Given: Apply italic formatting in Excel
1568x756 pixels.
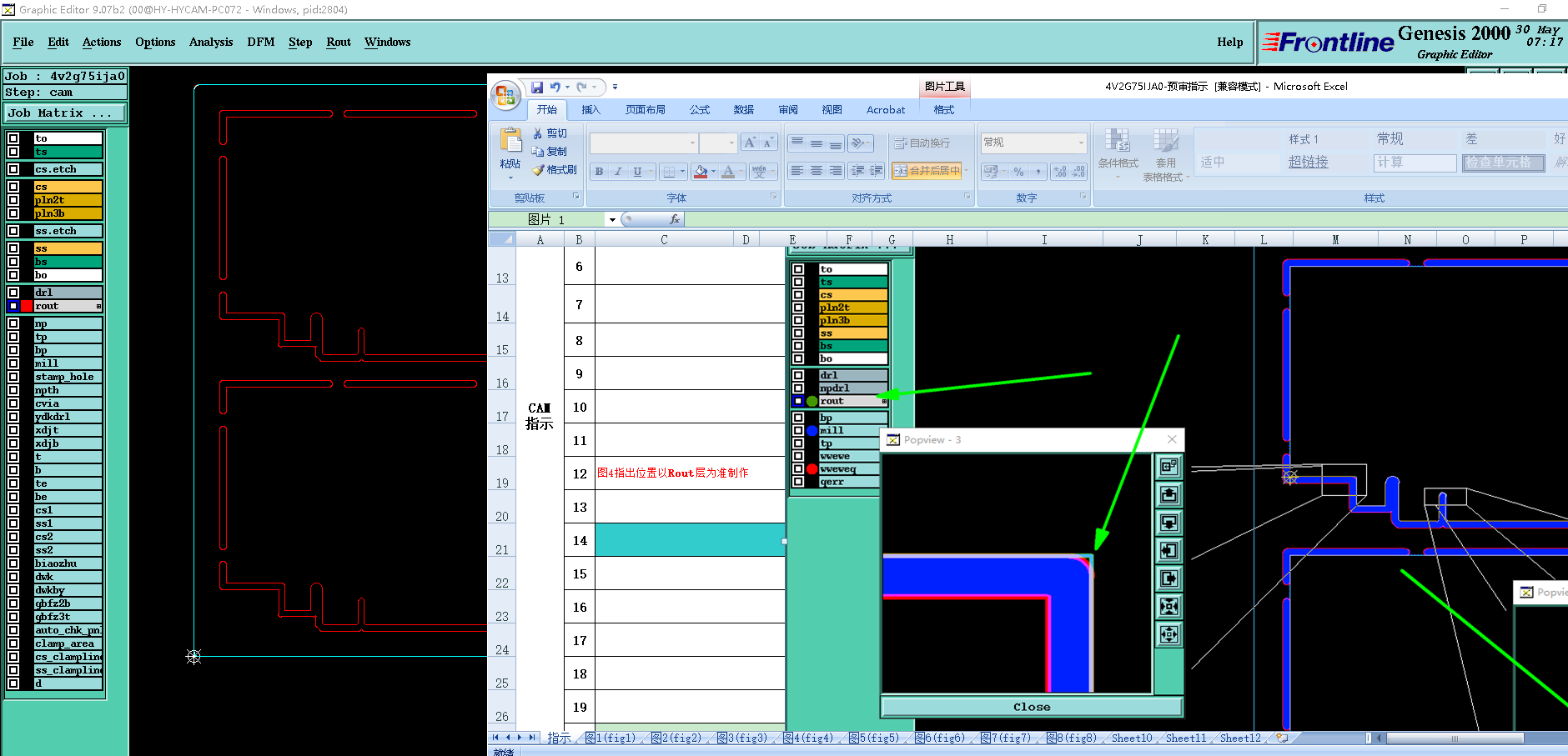Looking at the screenshot, I should coord(618,172).
